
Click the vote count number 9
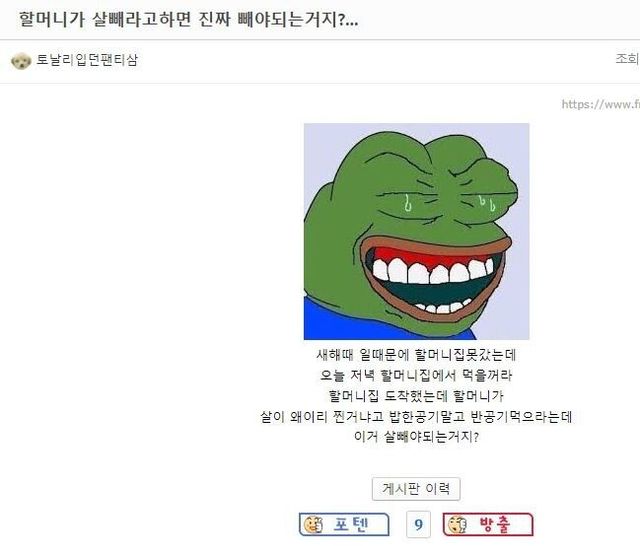418,524
